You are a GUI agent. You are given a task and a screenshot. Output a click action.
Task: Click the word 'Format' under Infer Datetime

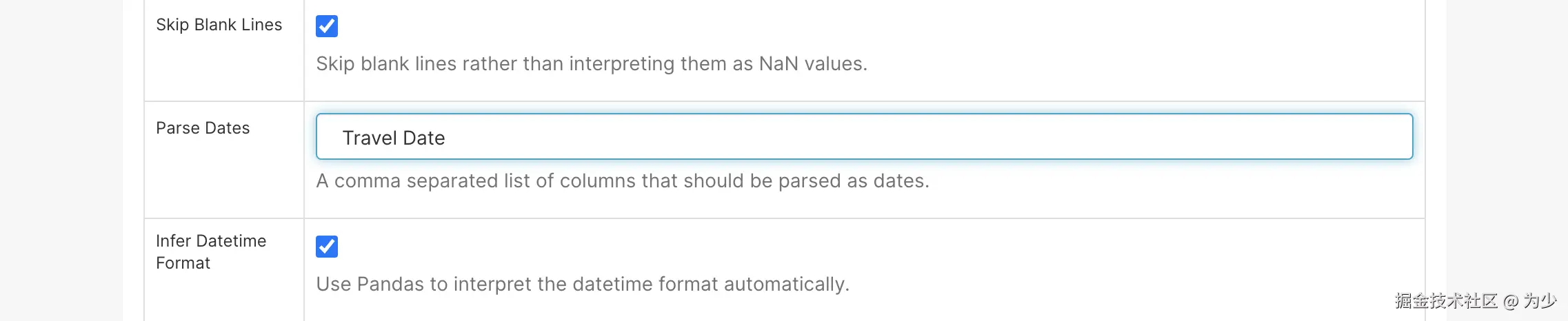click(x=183, y=263)
